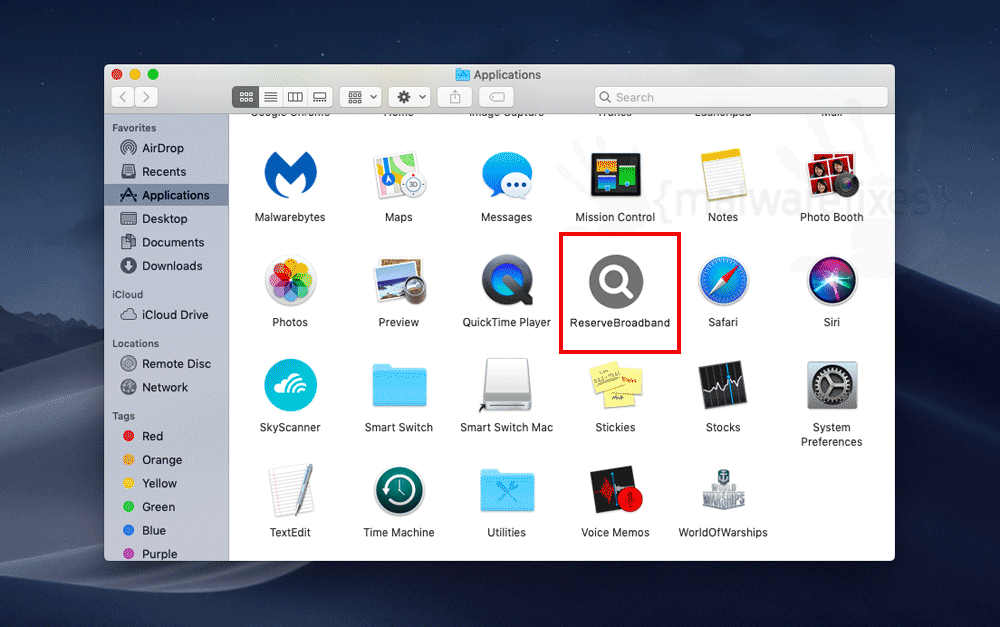Filter by the Yellow tag
The width and height of the screenshot is (1000, 627).
point(166,483)
